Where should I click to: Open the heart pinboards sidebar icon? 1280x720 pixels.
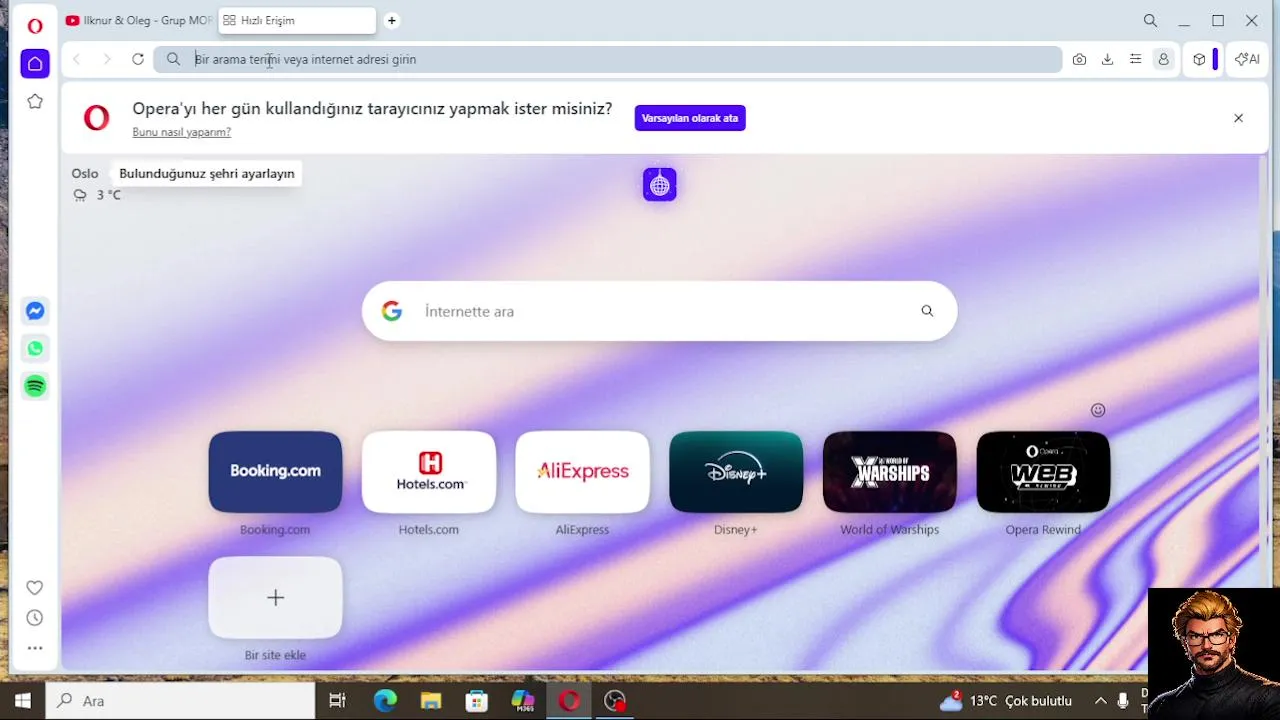[35, 588]
